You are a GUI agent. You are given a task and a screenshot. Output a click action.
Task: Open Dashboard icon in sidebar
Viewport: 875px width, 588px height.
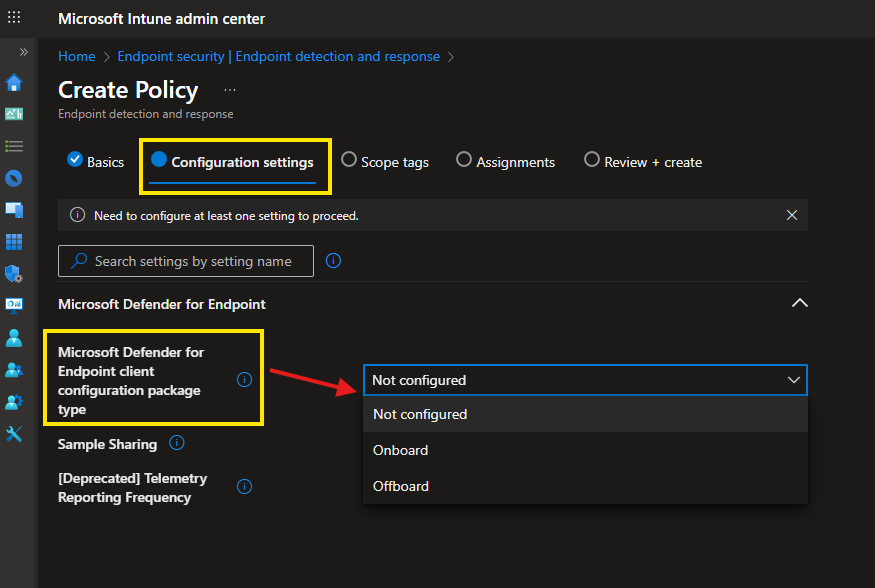tap(14, 114)
